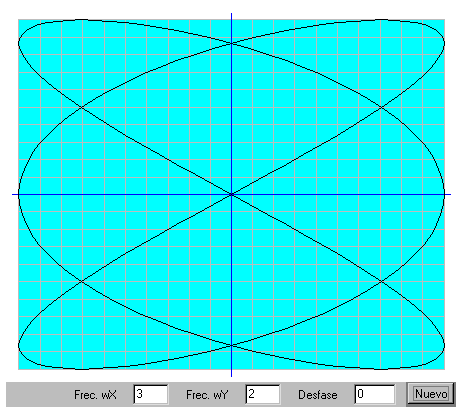Click the upper-right curve self-intersection
The image size is (461, 415).
pos(381,107)
